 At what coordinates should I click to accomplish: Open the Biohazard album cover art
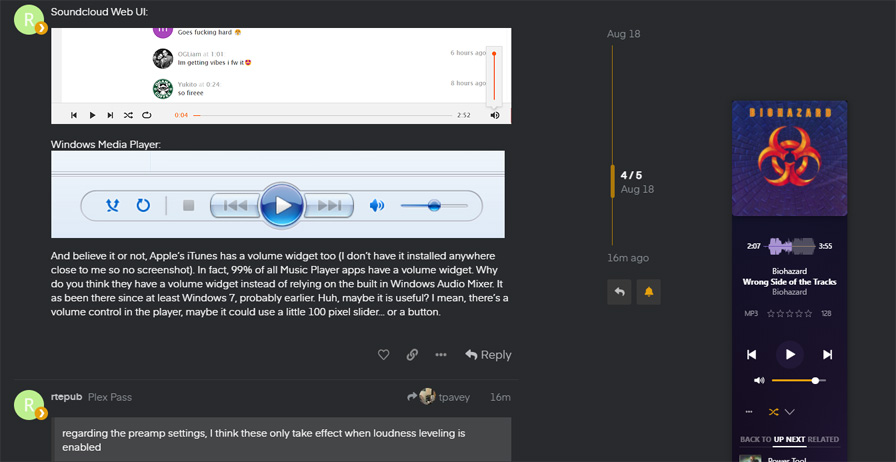[790, 158]
